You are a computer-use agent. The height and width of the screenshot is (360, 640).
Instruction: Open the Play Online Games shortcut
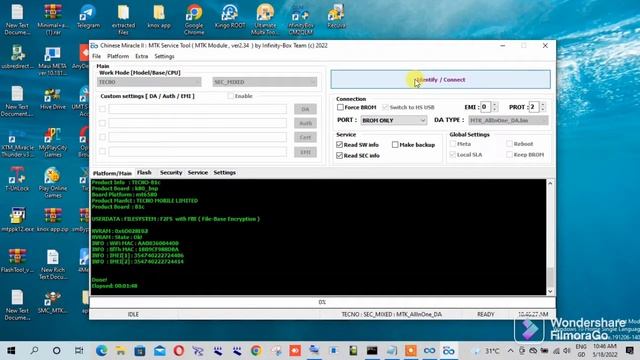tap(53, 183)
